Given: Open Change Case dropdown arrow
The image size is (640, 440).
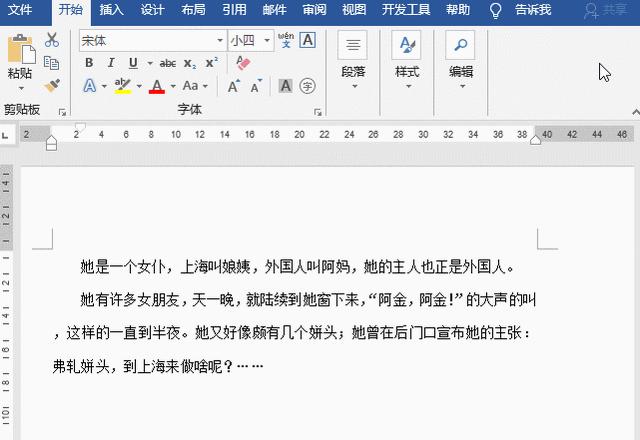Looking at the screenshot, I should click(x=205, y=86).
